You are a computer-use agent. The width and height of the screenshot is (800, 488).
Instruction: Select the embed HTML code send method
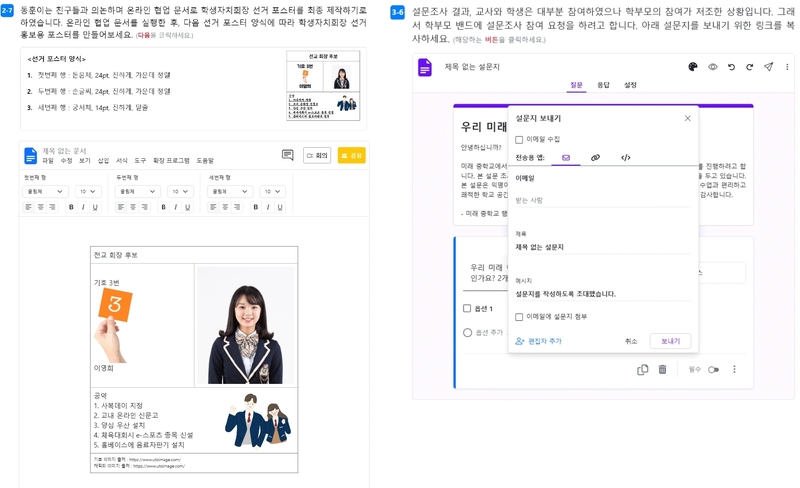[x=626, y=158]
